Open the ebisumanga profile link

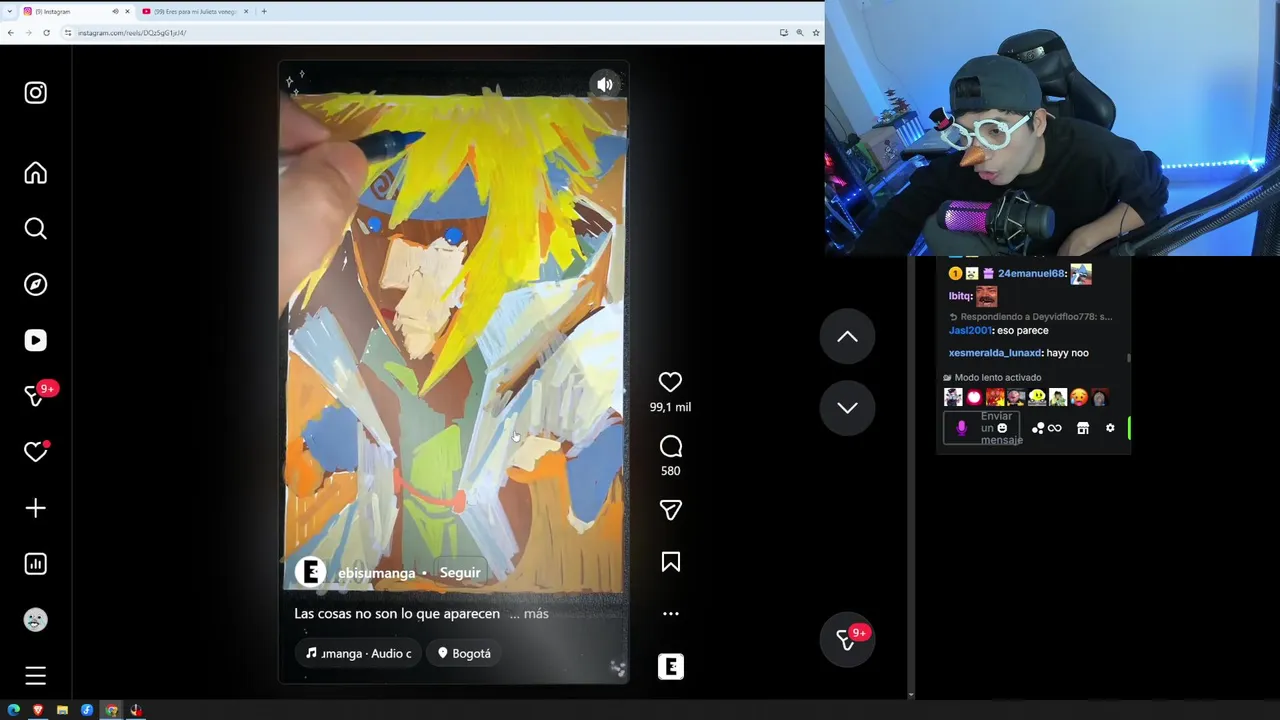[x=376, y=573]
